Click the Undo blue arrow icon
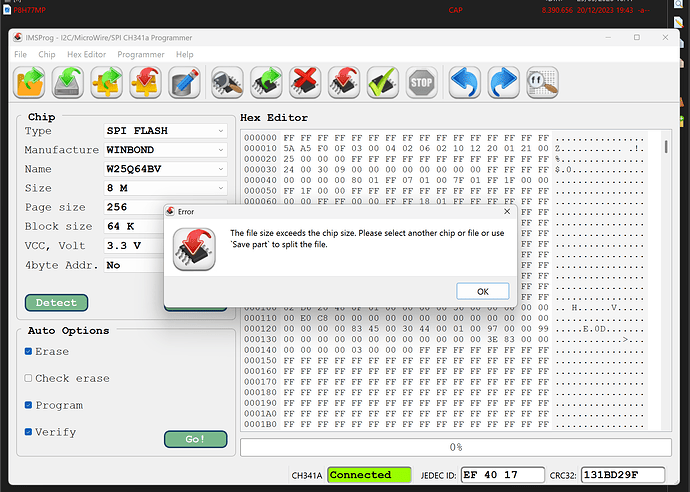The width and height of the screenshot is (690, 492). tap(465, 82)
